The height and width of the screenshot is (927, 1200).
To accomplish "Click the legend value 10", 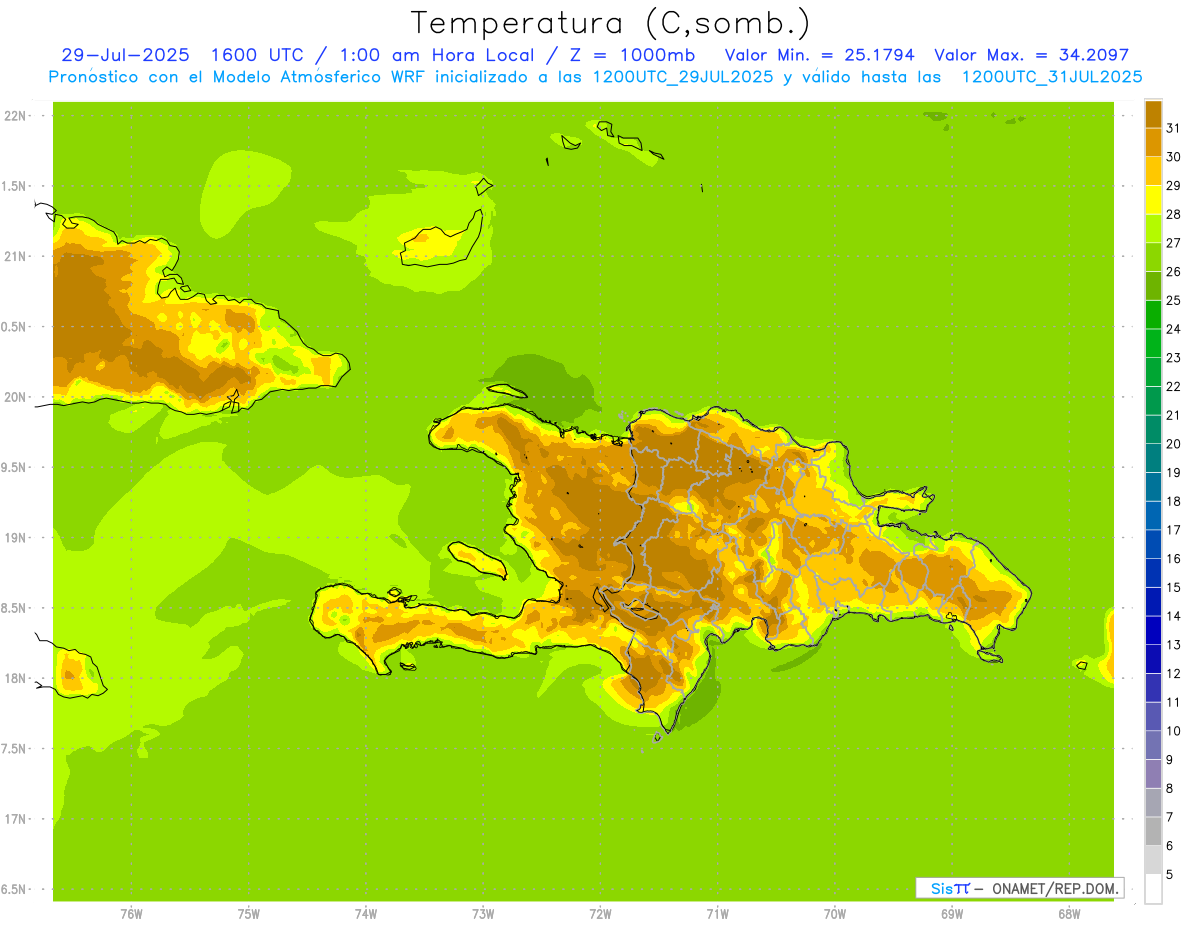I will click(1174, 731).
